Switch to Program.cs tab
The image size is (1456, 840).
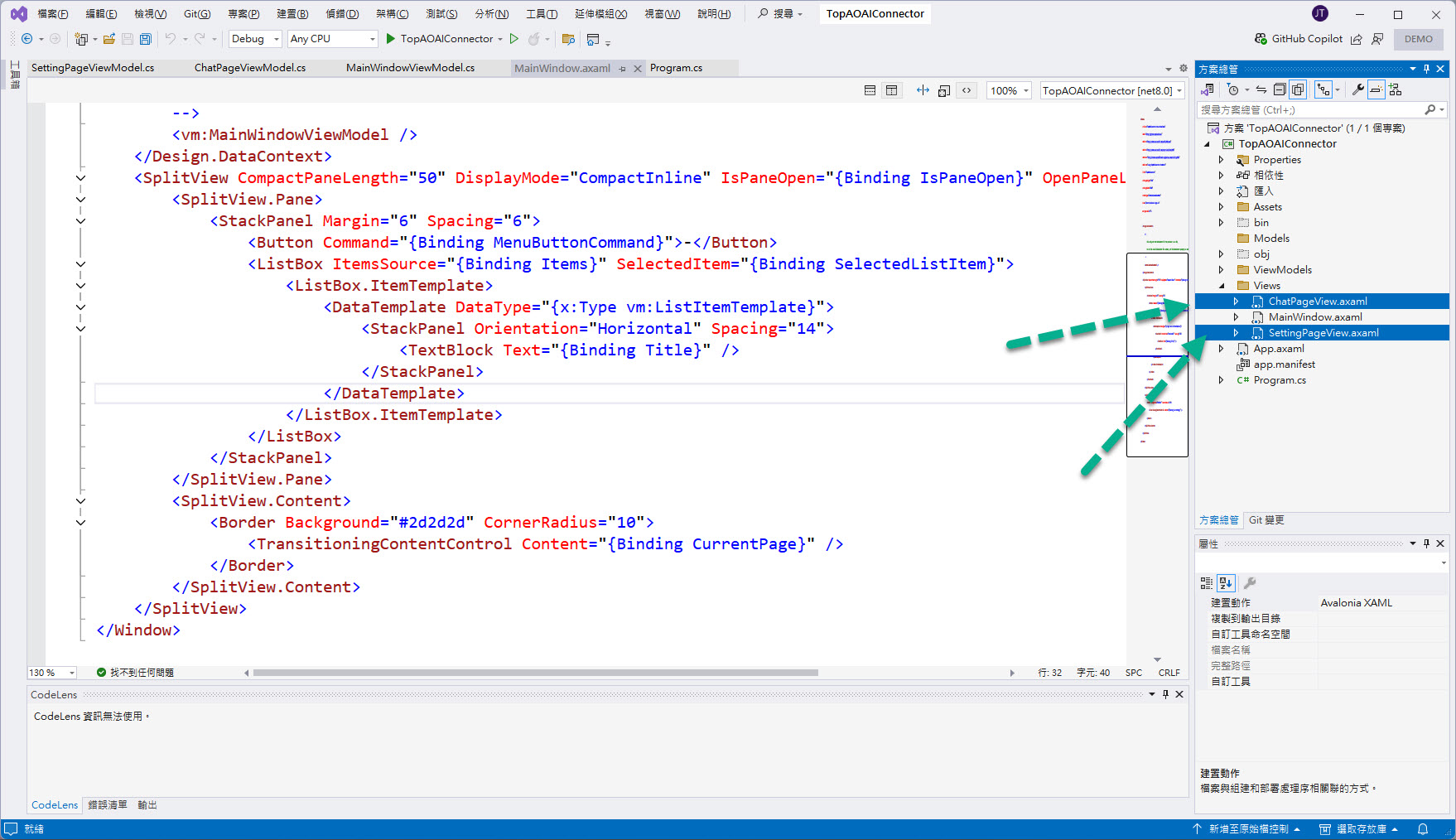click(x=676, y=68)
